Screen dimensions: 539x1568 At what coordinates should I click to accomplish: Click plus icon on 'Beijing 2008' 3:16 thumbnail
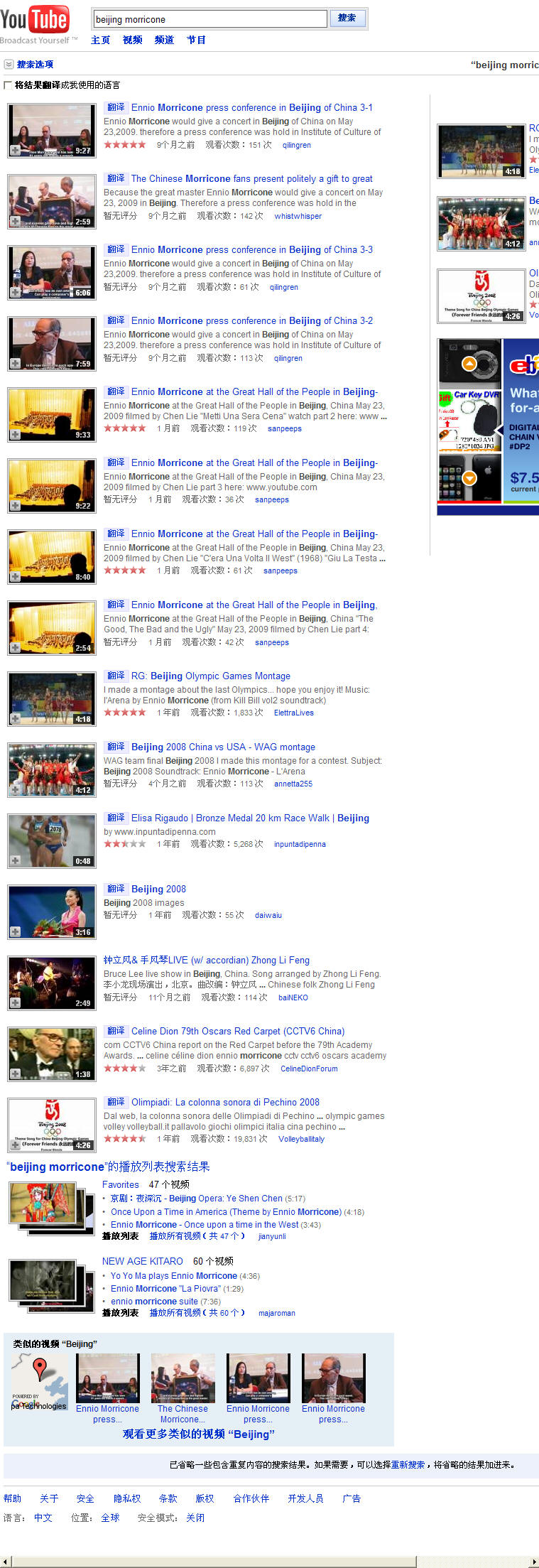15,932
